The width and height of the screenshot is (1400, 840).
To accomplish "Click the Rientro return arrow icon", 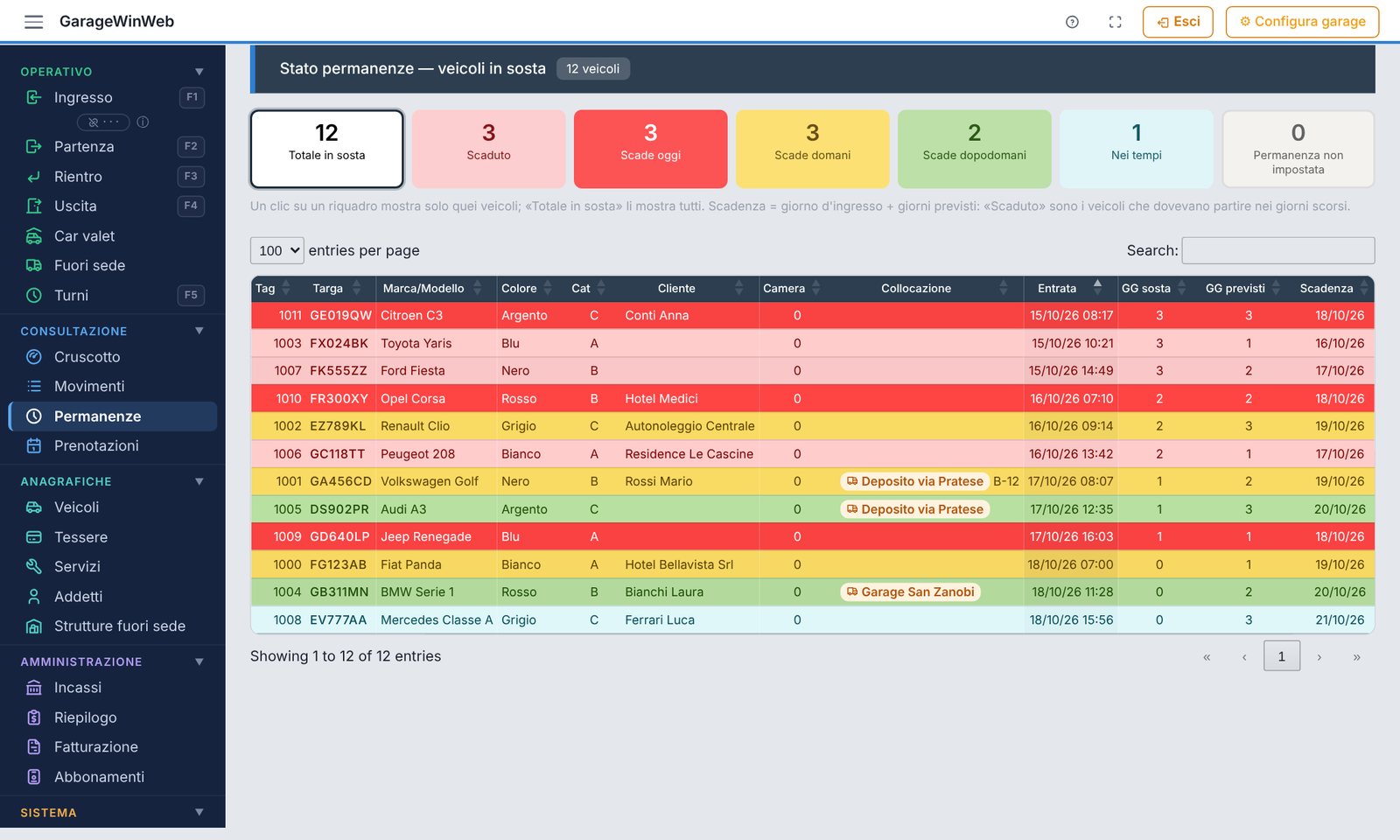I will point(34,177).
